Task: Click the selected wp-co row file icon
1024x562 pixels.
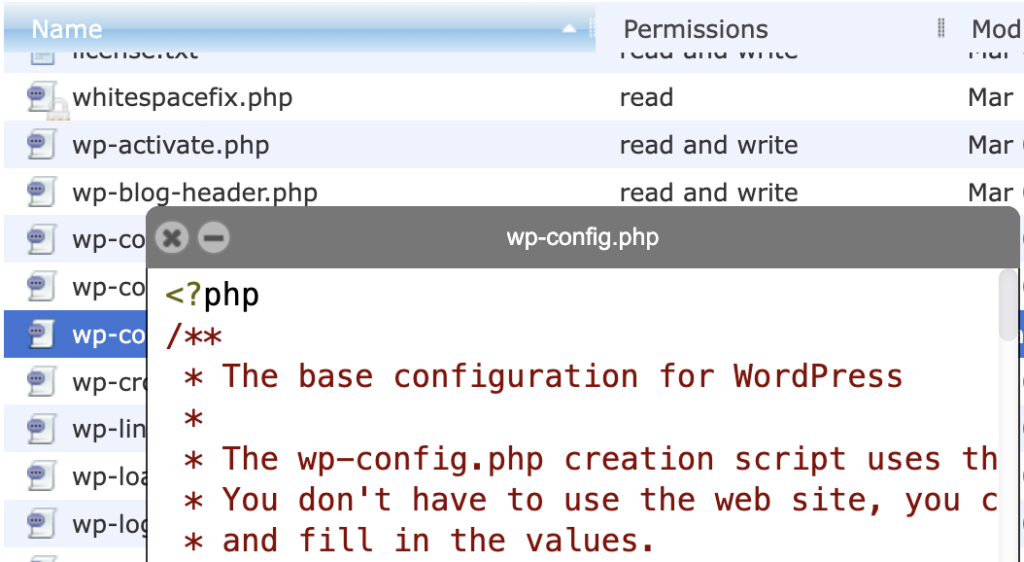Action: coord(42,334)
